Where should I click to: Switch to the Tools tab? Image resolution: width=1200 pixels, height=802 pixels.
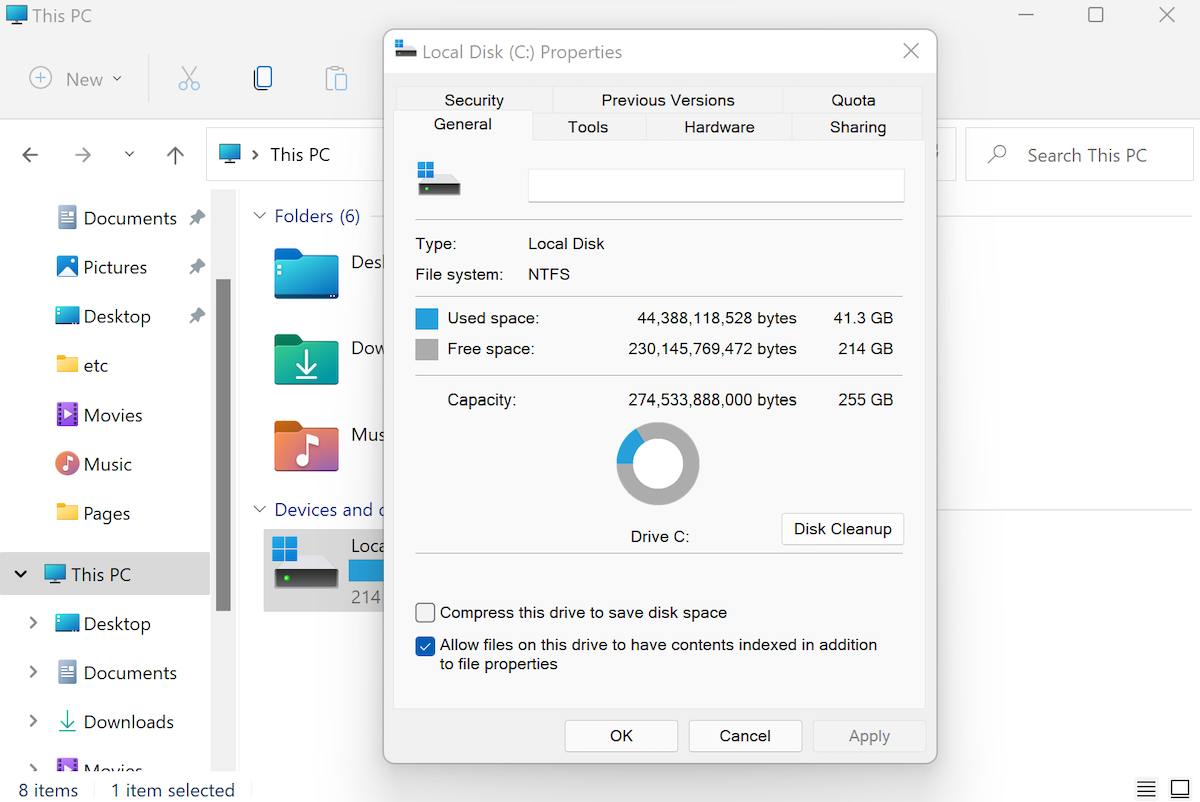tap(588, 127)
